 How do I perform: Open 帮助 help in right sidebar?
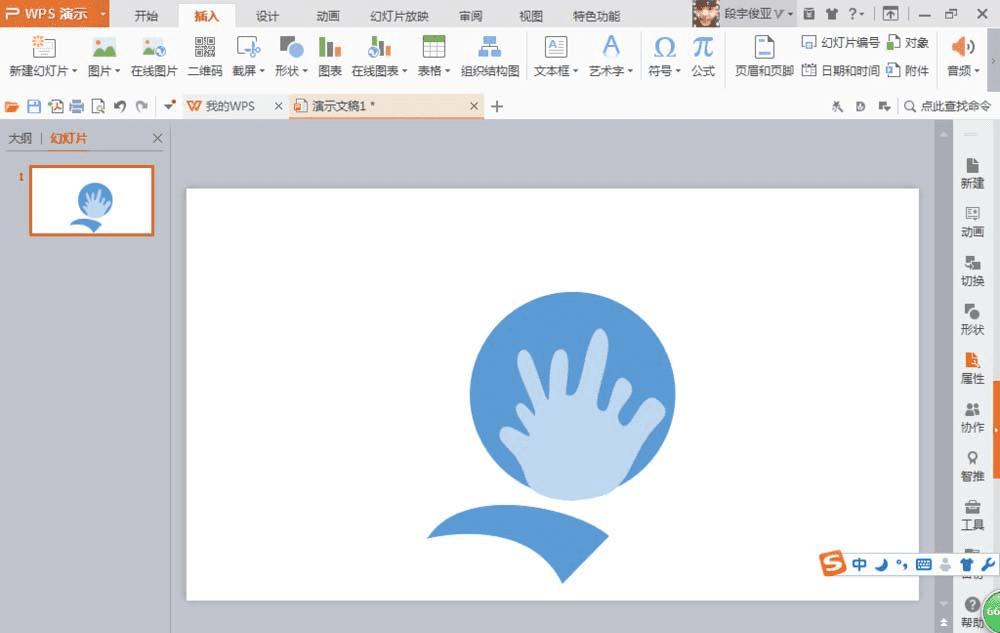971,613
